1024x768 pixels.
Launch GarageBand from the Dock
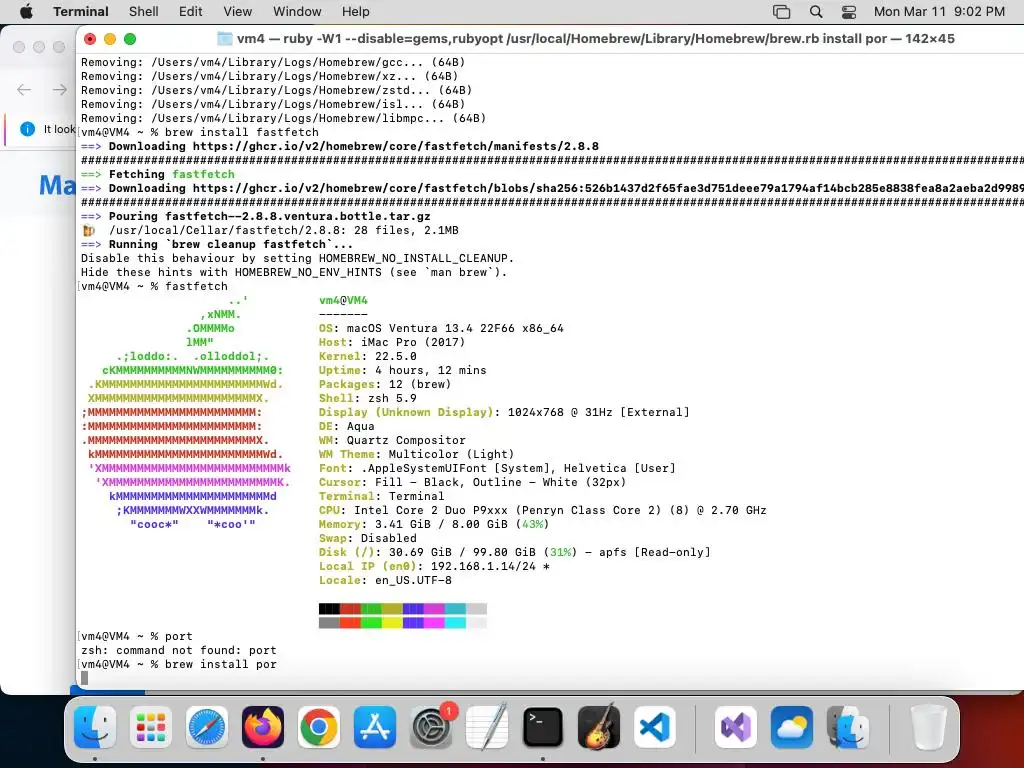coord(599,727)
